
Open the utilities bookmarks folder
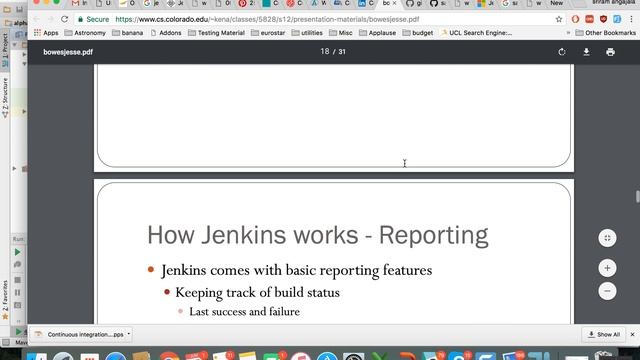click(307, 33)
